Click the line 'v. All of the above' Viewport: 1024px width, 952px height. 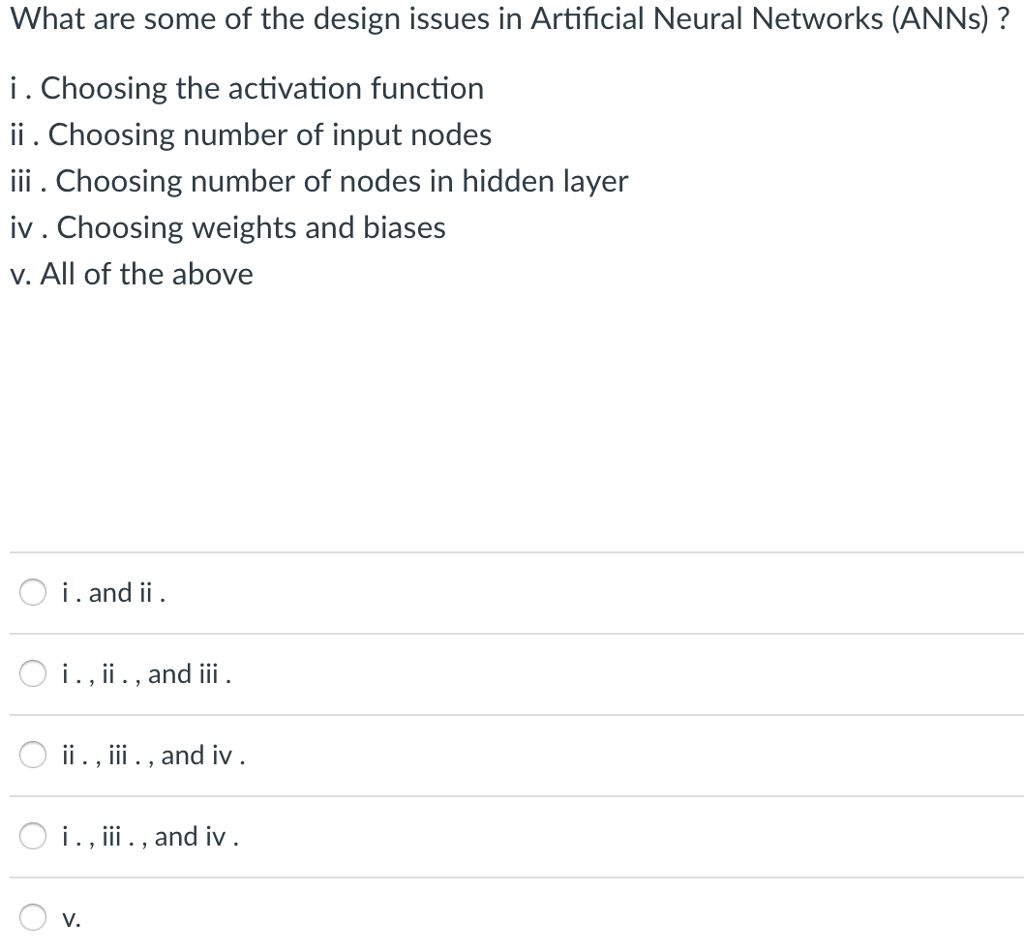pos(131,273)
